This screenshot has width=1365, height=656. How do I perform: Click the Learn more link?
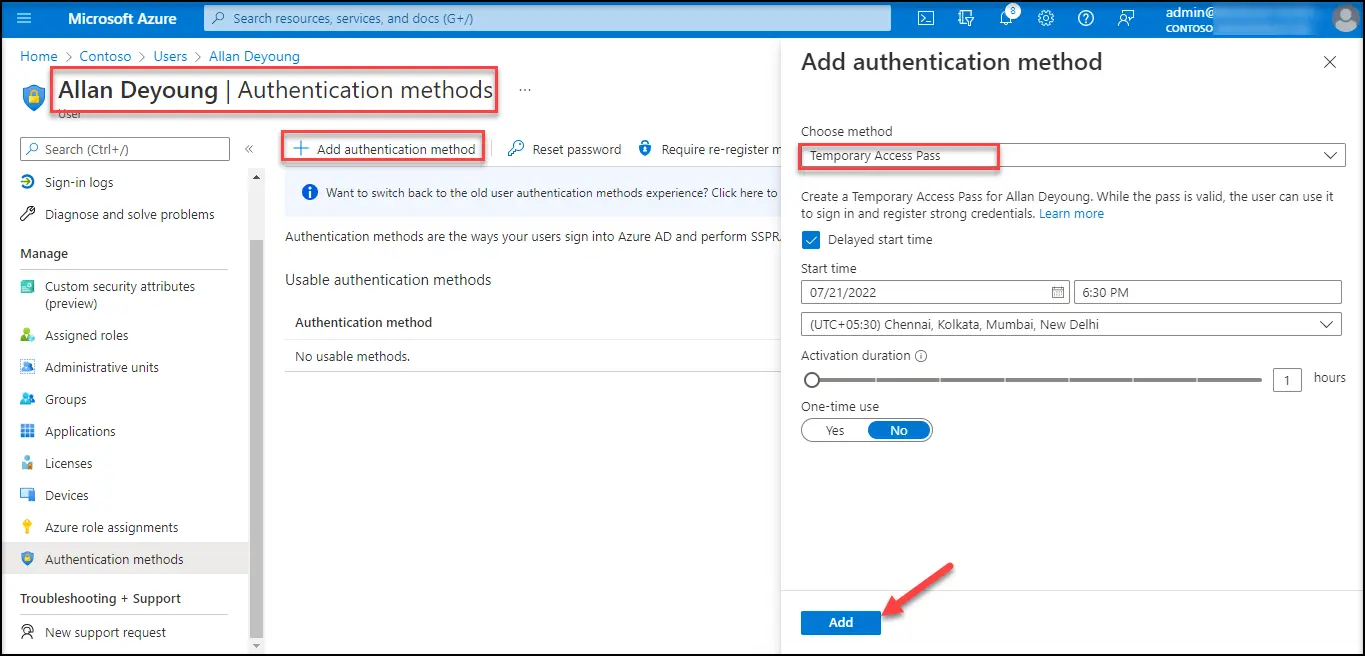(1071, 213)
